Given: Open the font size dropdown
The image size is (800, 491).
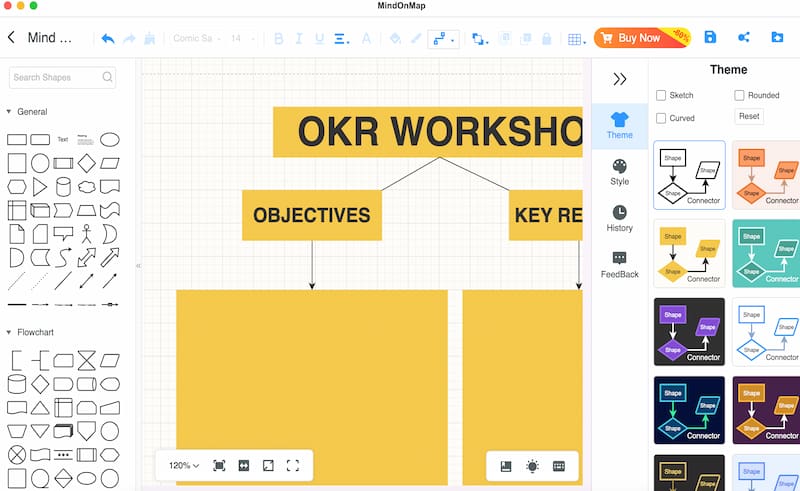Looking at the screenshot, I should [241, 38].
